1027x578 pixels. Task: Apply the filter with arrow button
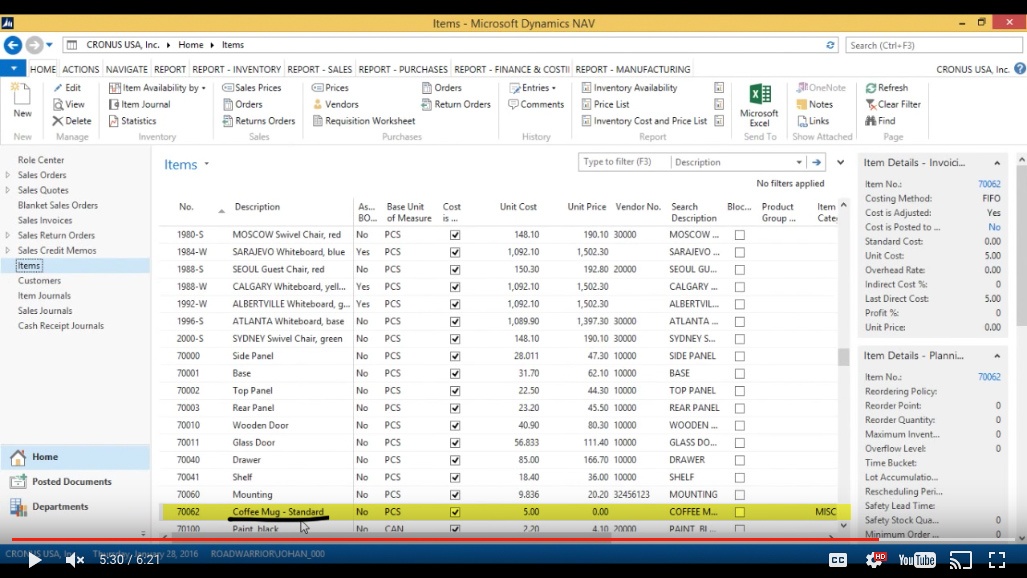tap(816, 162)
